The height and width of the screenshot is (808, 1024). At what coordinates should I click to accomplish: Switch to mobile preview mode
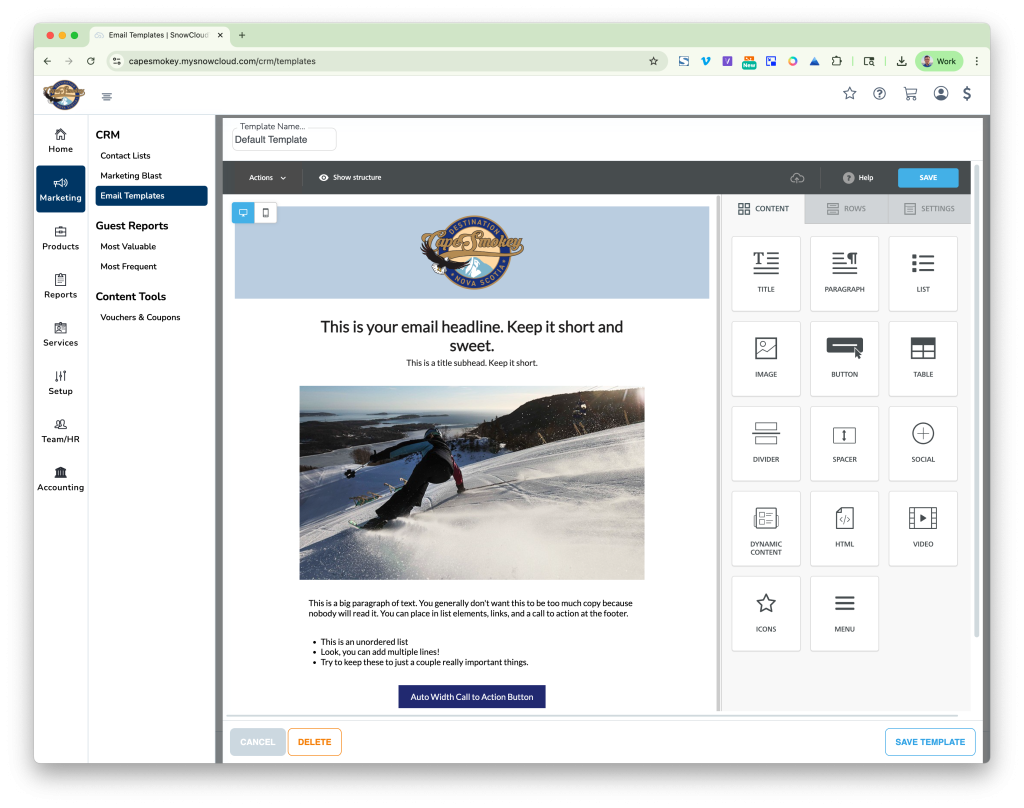tap(264, 212)
